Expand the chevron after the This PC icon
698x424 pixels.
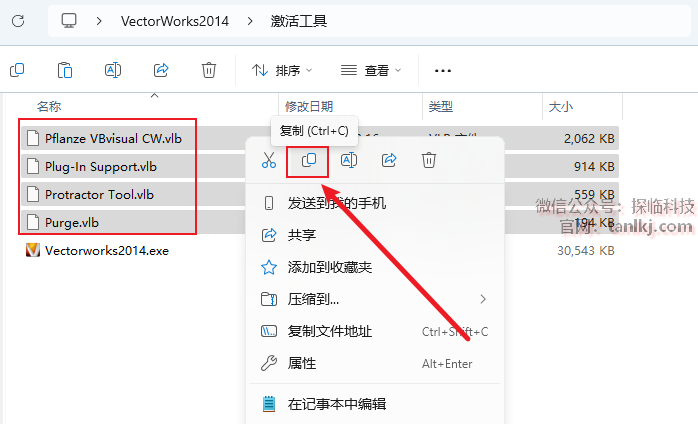pyautogui.click(x=99, y=21)
